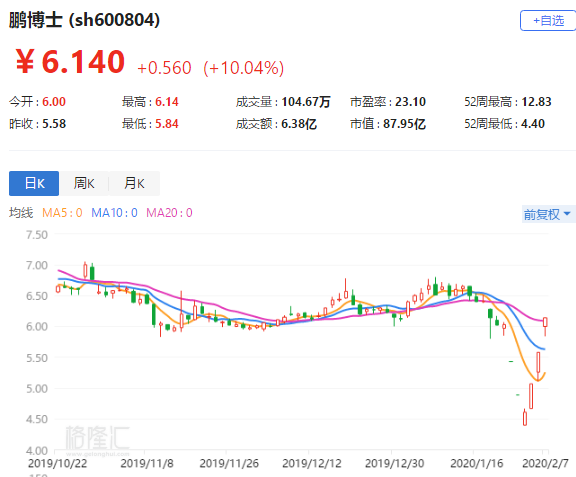The width and height of the screenshot is (576, 477).
Task: Click the 2019/11/8 date axis label
Action: 147,463
